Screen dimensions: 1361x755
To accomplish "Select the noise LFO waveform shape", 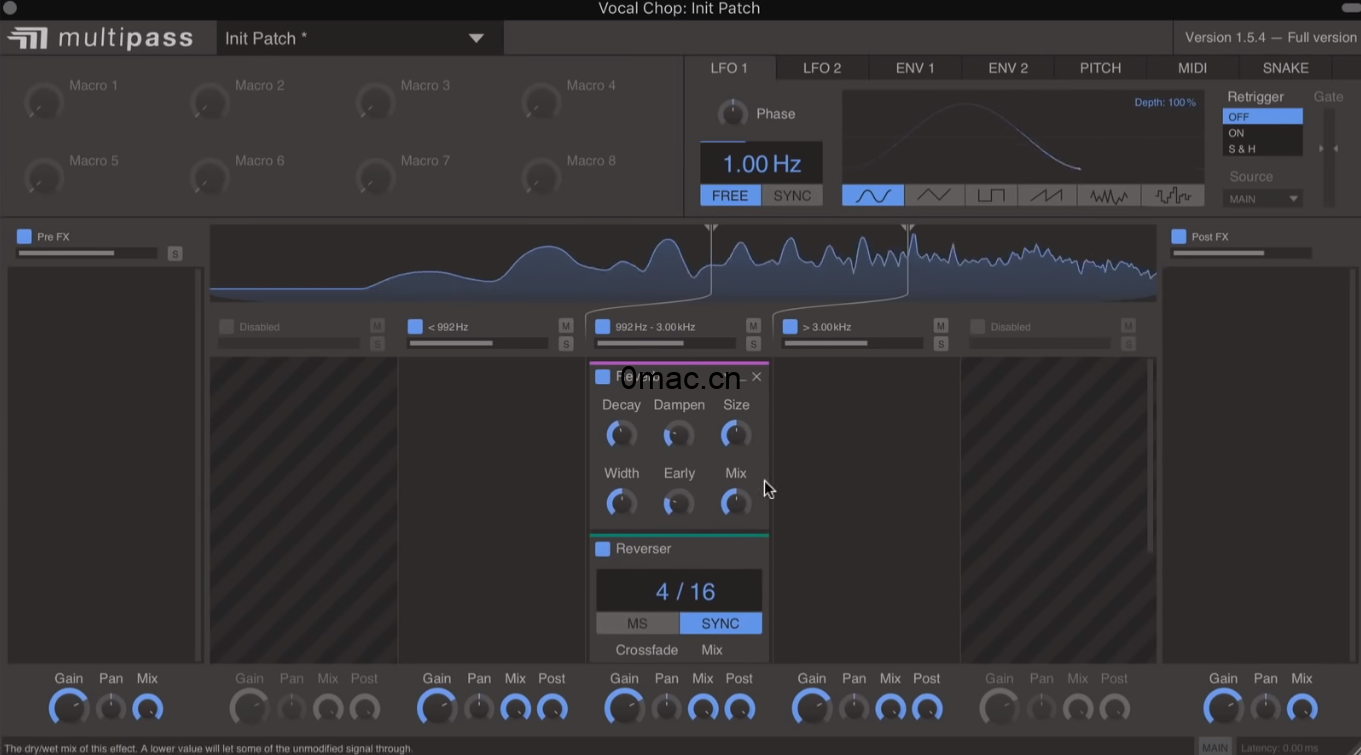I will point(1109,196).
